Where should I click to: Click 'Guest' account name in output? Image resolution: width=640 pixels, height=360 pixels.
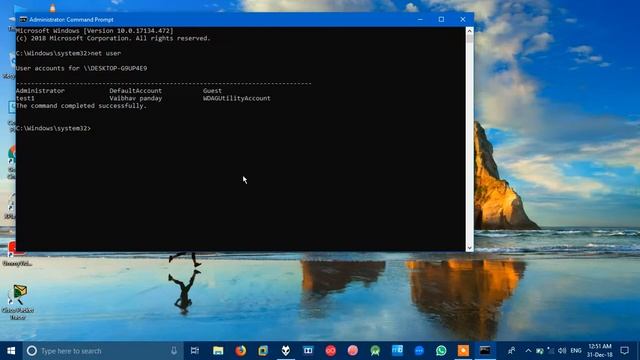(x=212, y=91)
